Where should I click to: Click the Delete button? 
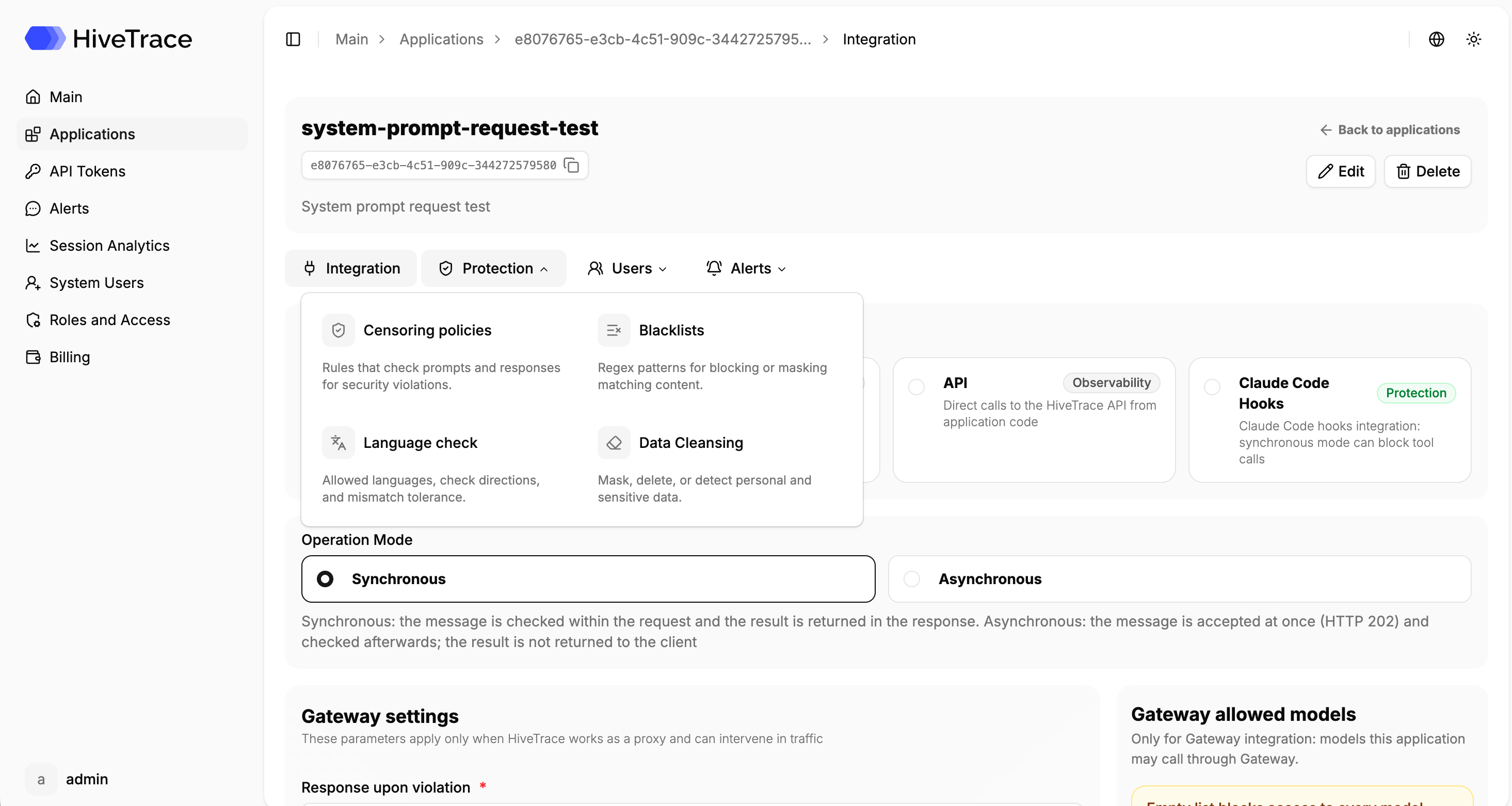pyautogui.click(x=1427, y=171)
